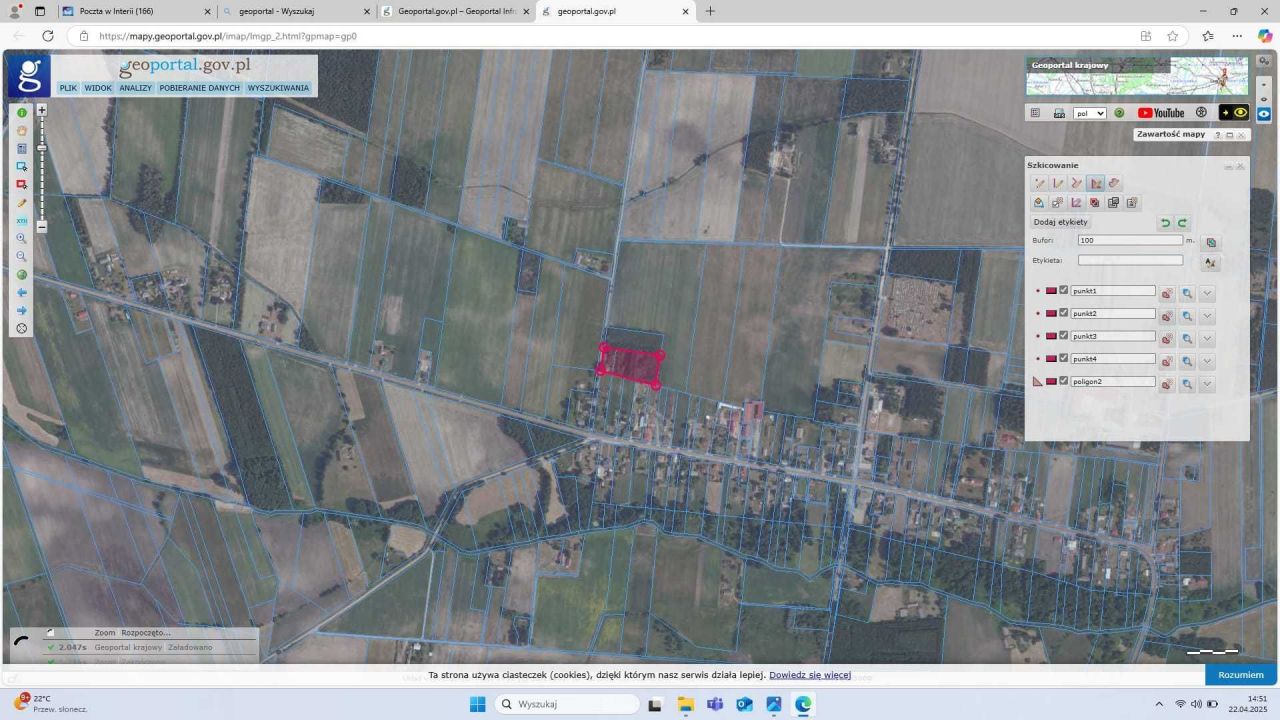Open the WIDOK menu
The width and height of the screenshot is (1280, 720).
[x=98, y=88]
